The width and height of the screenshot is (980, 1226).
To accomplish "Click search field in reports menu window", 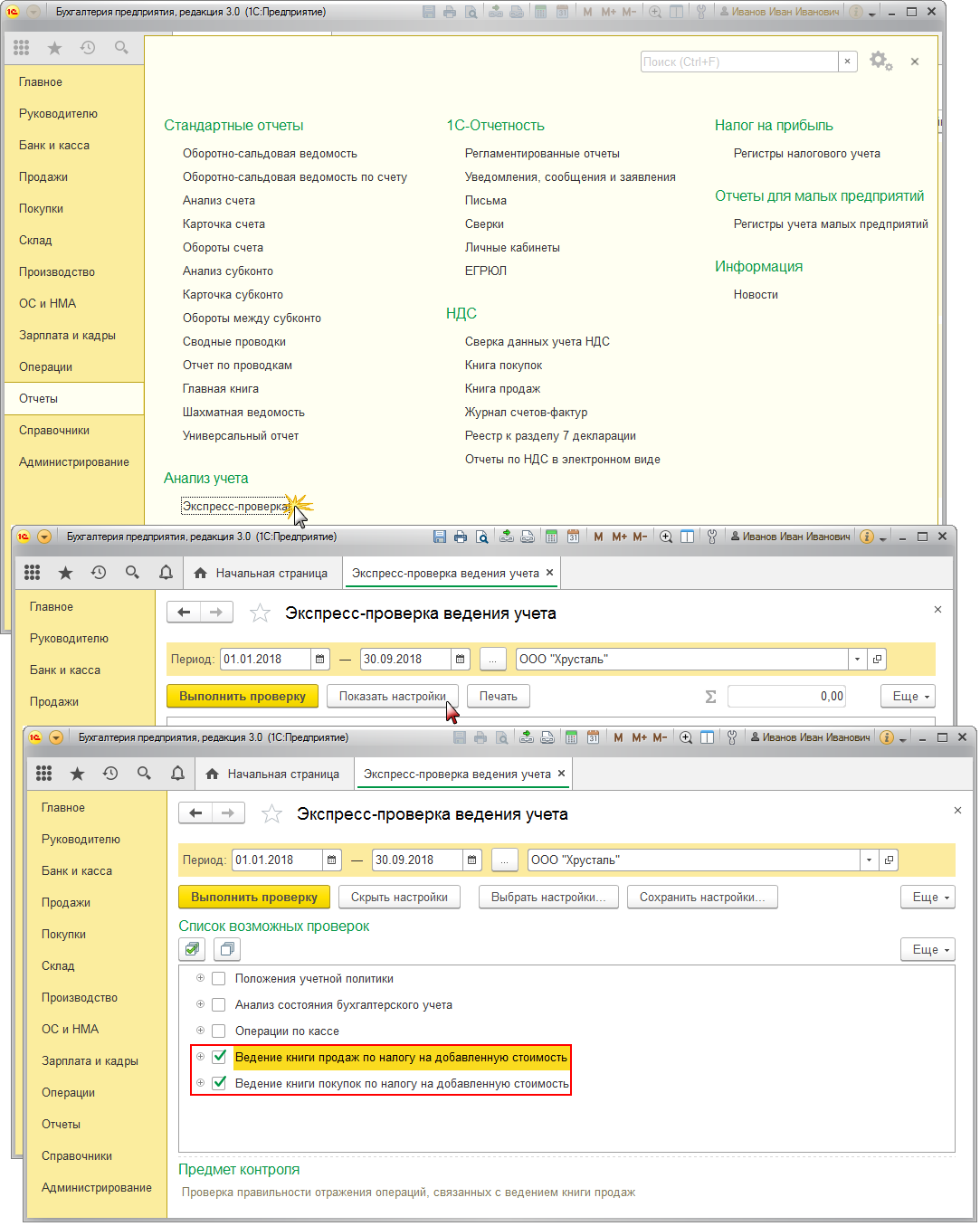I will click(x=739, y=62).
